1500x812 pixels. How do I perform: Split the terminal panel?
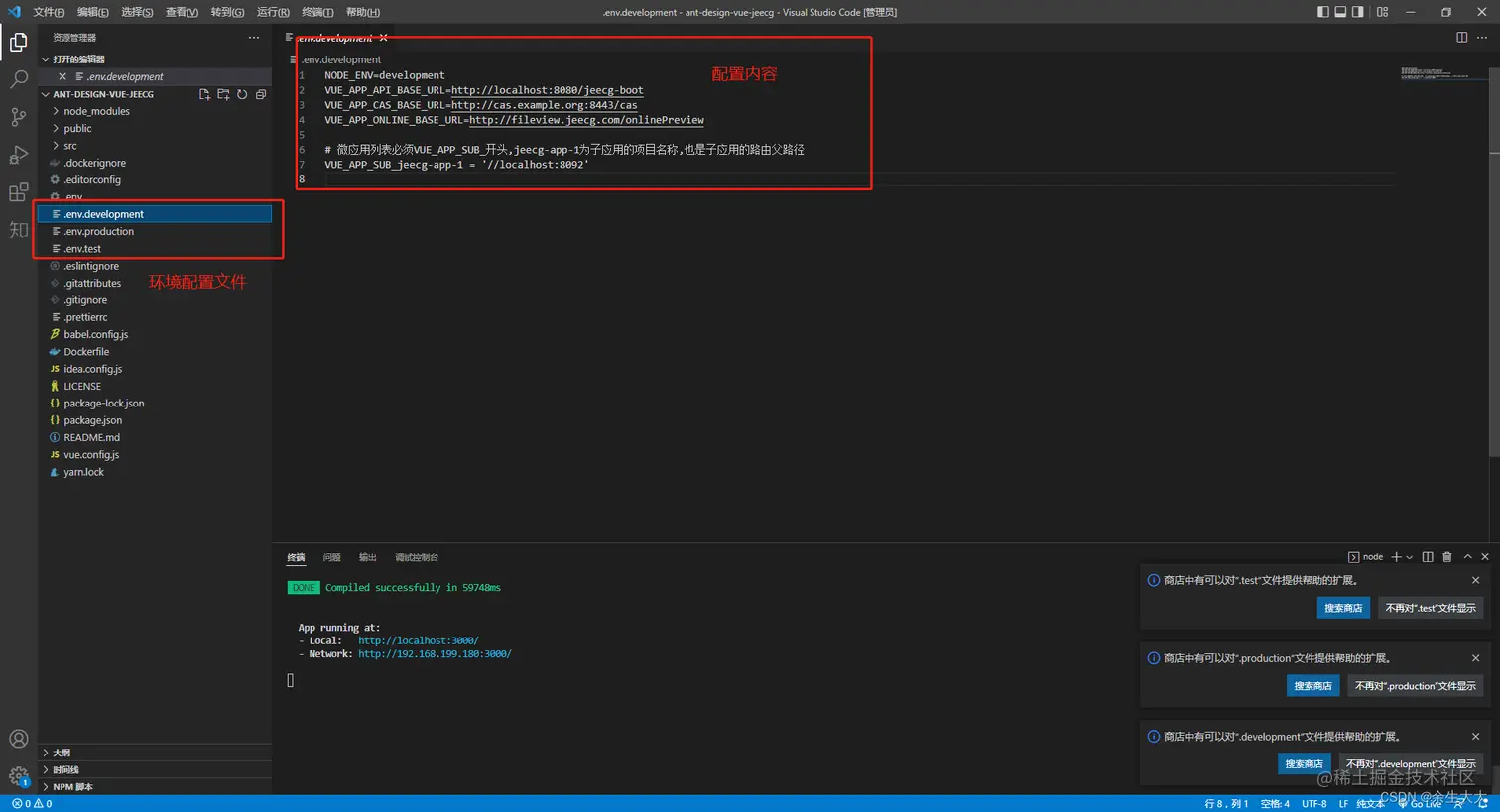coord(1428,557)
